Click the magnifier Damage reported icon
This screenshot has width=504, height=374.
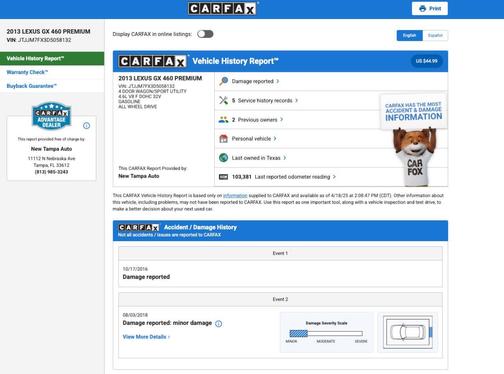pos(224,81)
